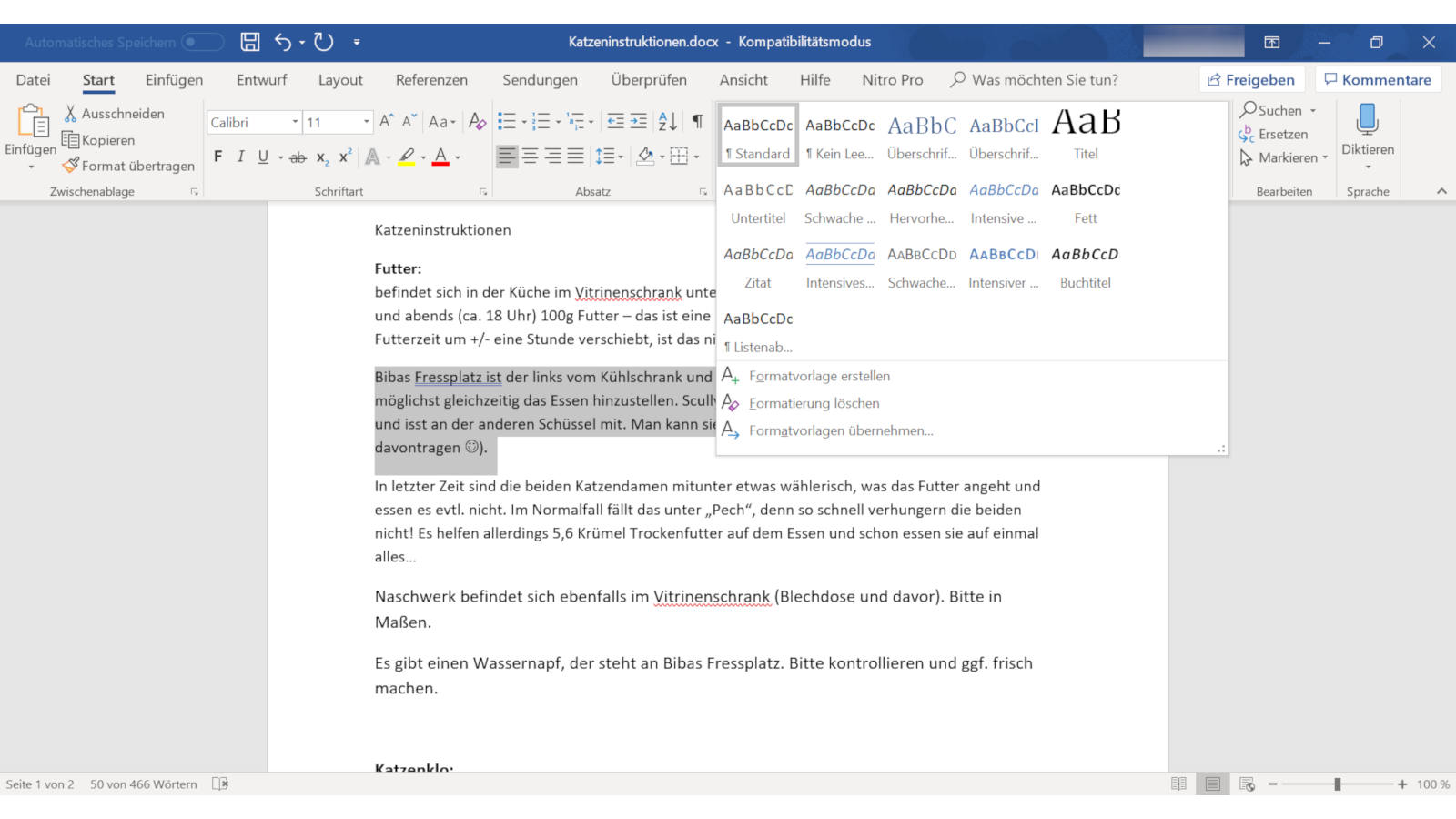
Task: Expand the font size dropdown
Action: tap(366, 121)
